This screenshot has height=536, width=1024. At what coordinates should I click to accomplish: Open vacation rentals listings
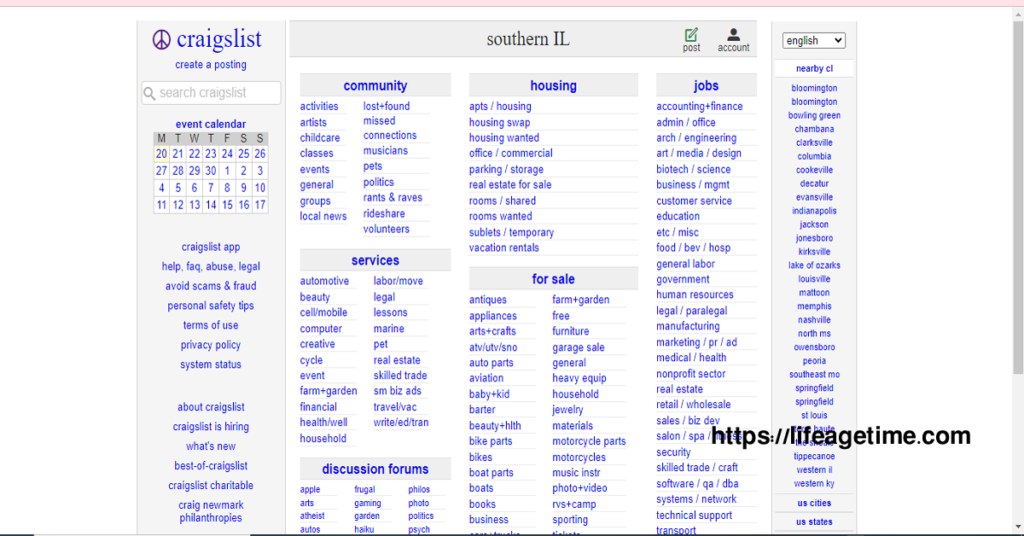click(x=504, y=248)
